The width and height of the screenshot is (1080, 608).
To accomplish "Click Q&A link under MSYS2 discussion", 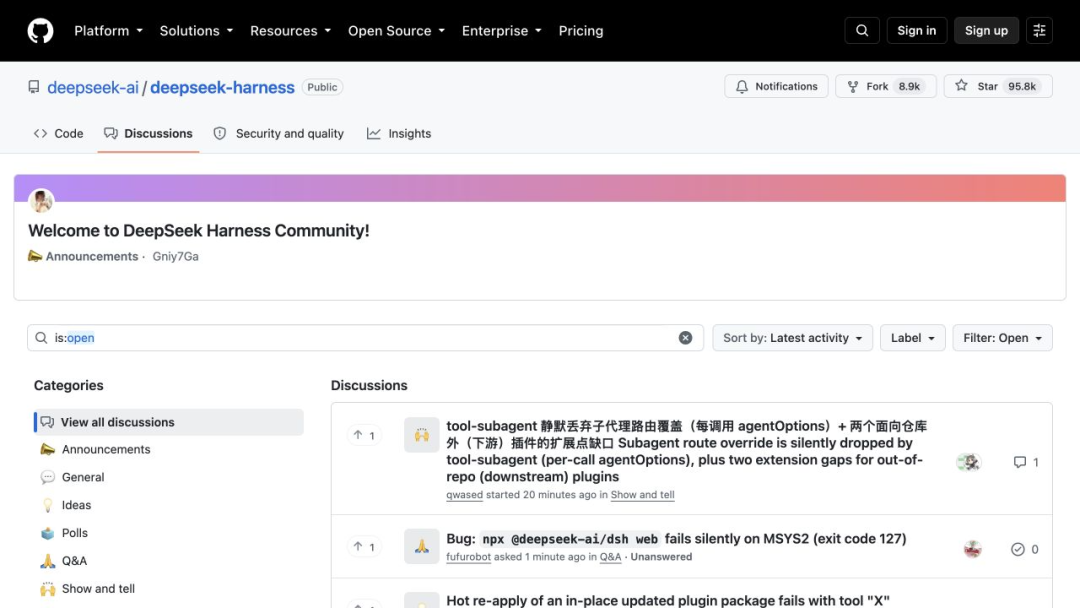I will click(x=610, y=556).
